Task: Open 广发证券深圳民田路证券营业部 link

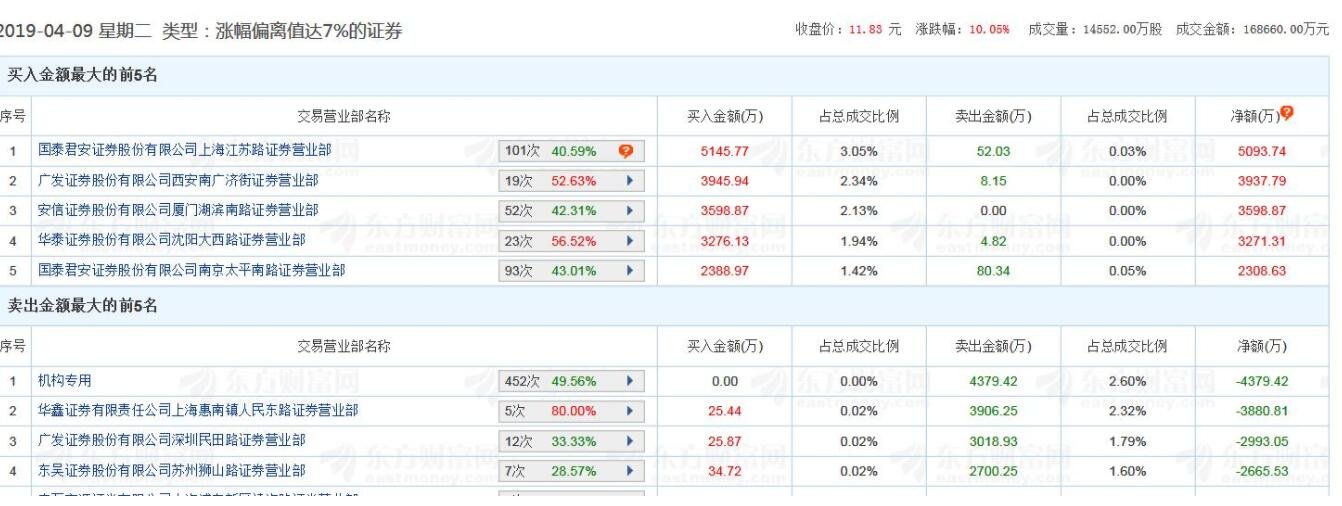Action: click(x=171, y=441)
